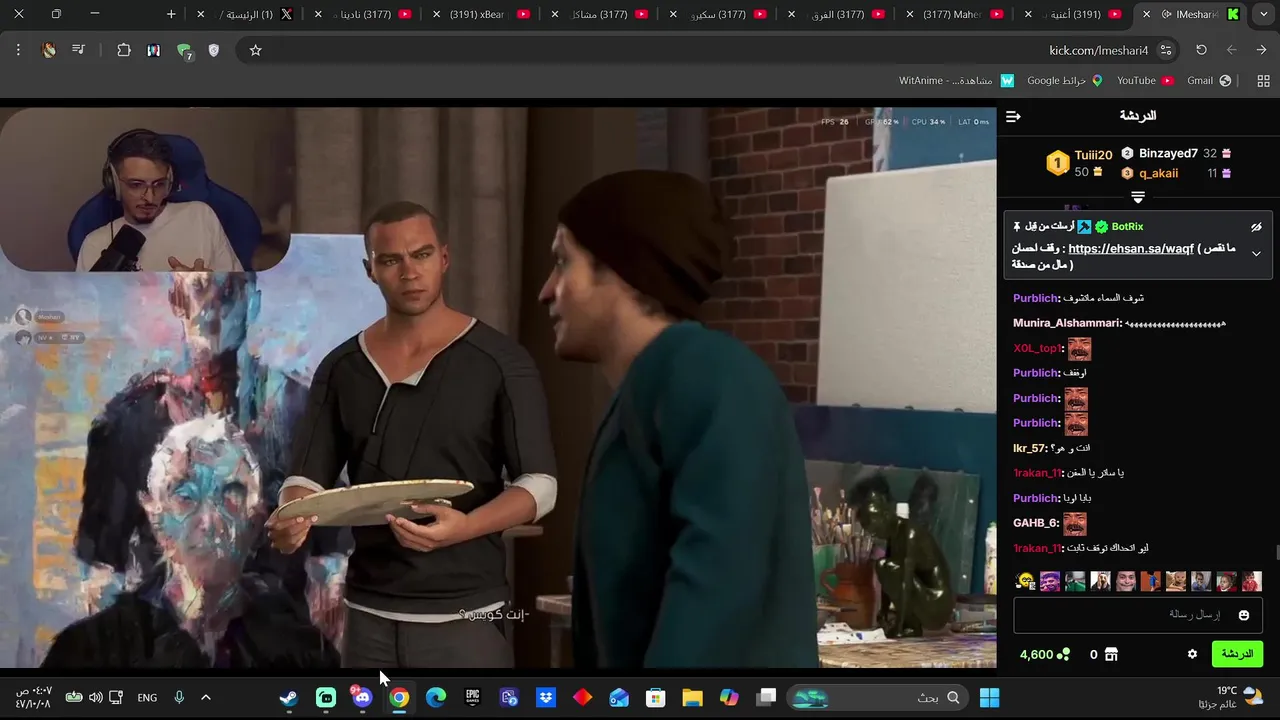Open the green shield extension with badge 7
This screenshot has width=1280, height=720.
[184, 51]
